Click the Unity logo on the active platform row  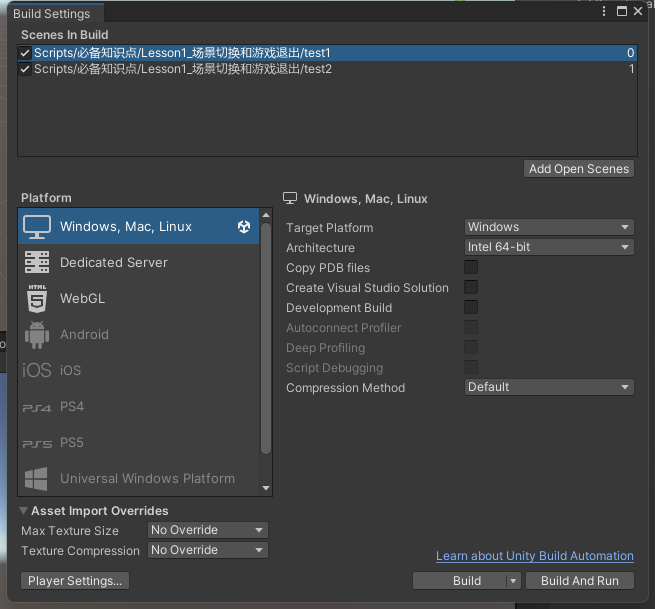pyautogui.click(x=244, y=227)
